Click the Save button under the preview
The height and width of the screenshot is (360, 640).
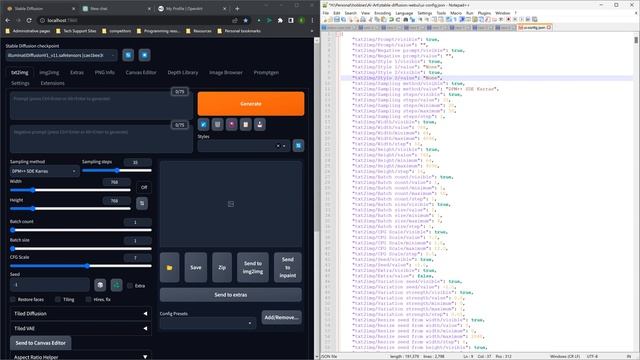(x=196, y=268)
